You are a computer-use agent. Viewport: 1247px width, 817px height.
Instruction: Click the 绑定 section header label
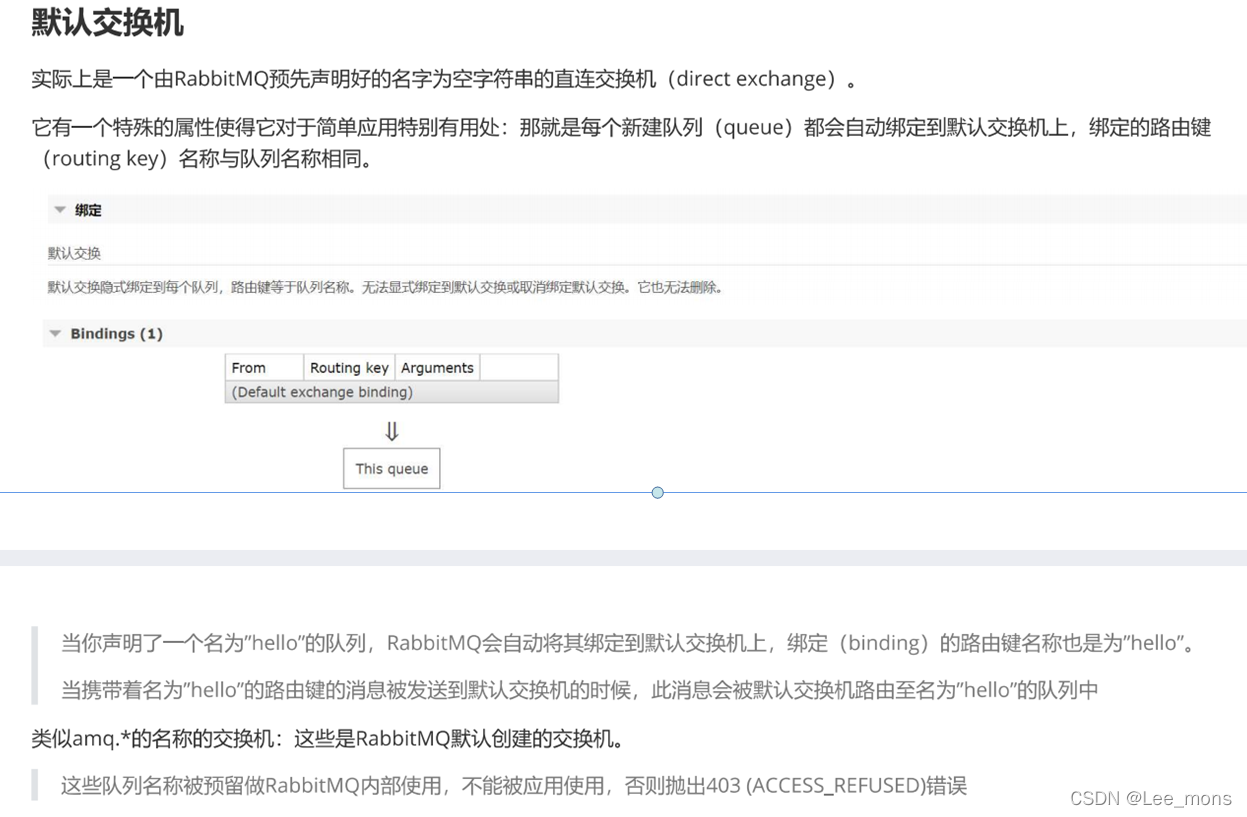(x=88, y=210)
